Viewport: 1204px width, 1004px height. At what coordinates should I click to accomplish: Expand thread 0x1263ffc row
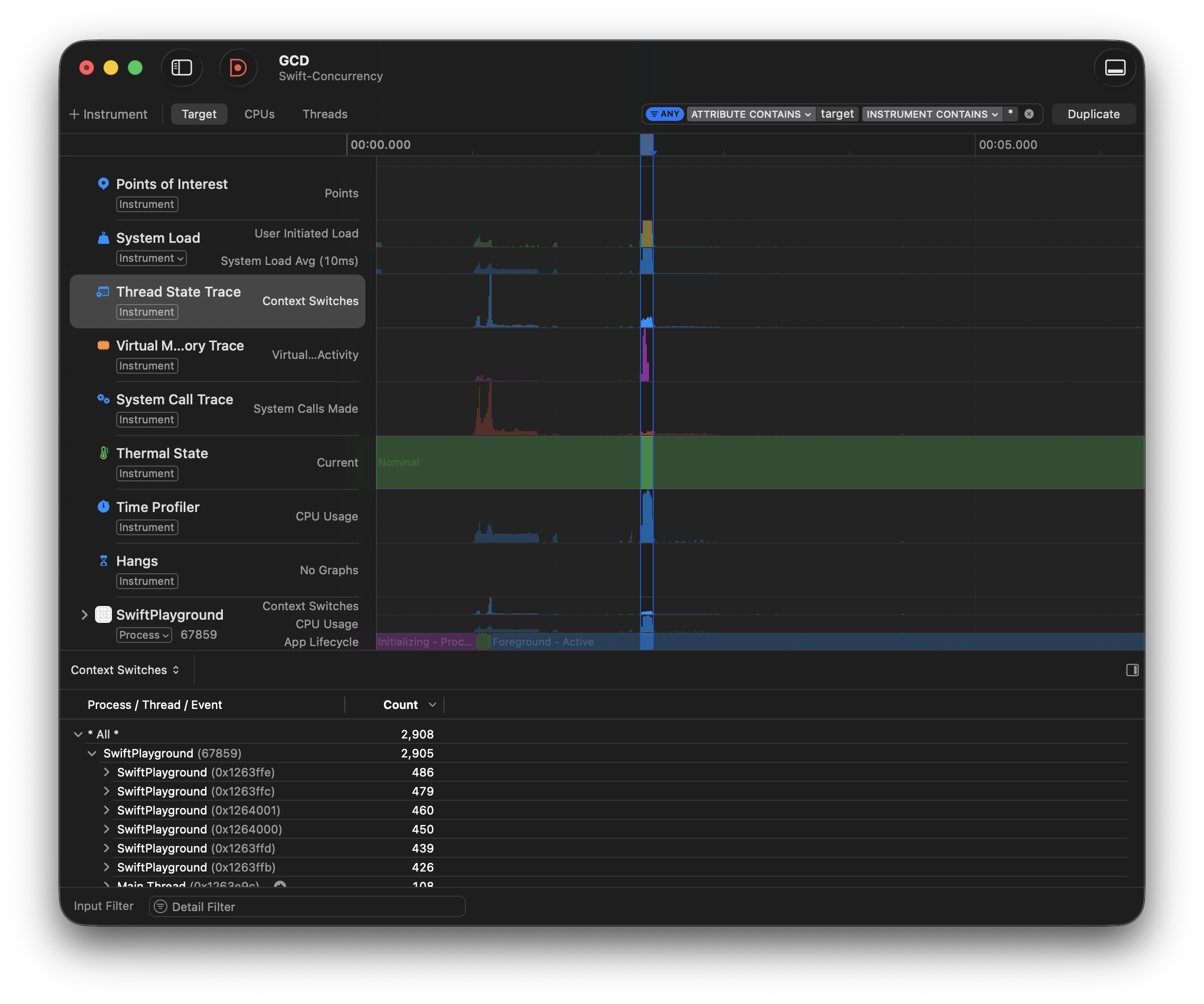pos(106,791)
